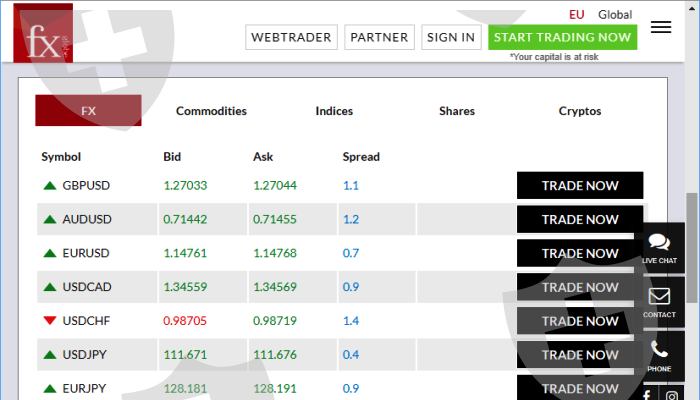
Task: Click the FX logo in header
Action: click(x=43, y=34)
